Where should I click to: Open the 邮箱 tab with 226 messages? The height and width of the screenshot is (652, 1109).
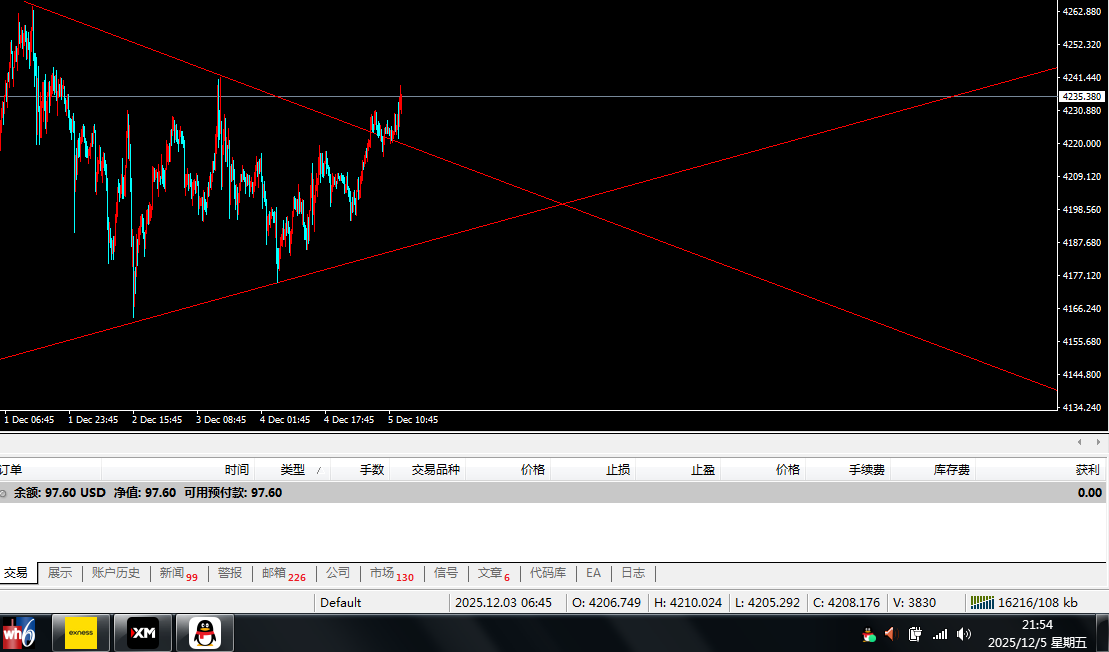tap(283, 573)
